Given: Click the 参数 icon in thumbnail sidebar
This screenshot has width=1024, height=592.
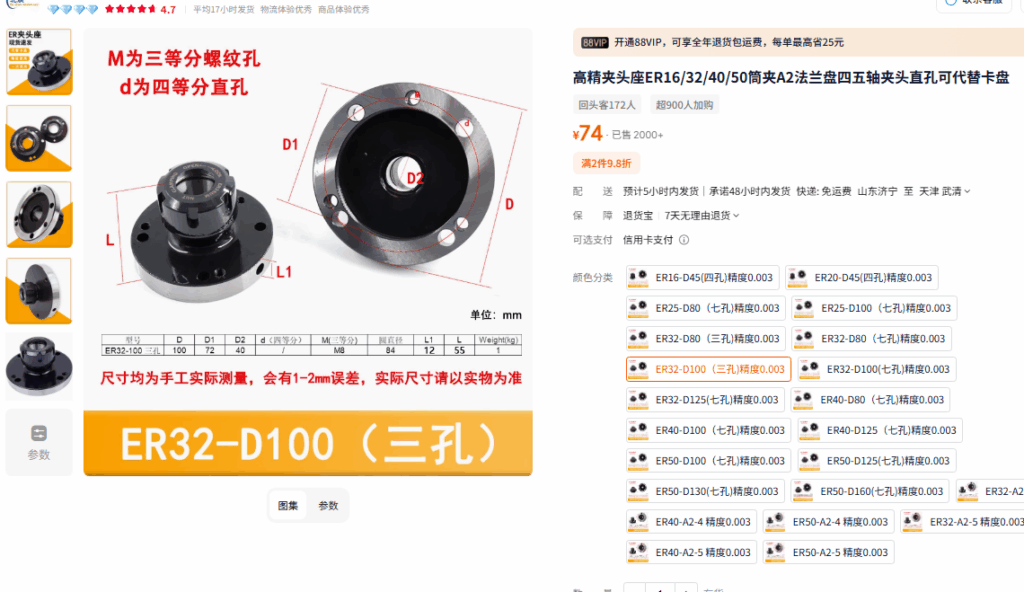Looking at the screenshot, I should coord(39,442).
